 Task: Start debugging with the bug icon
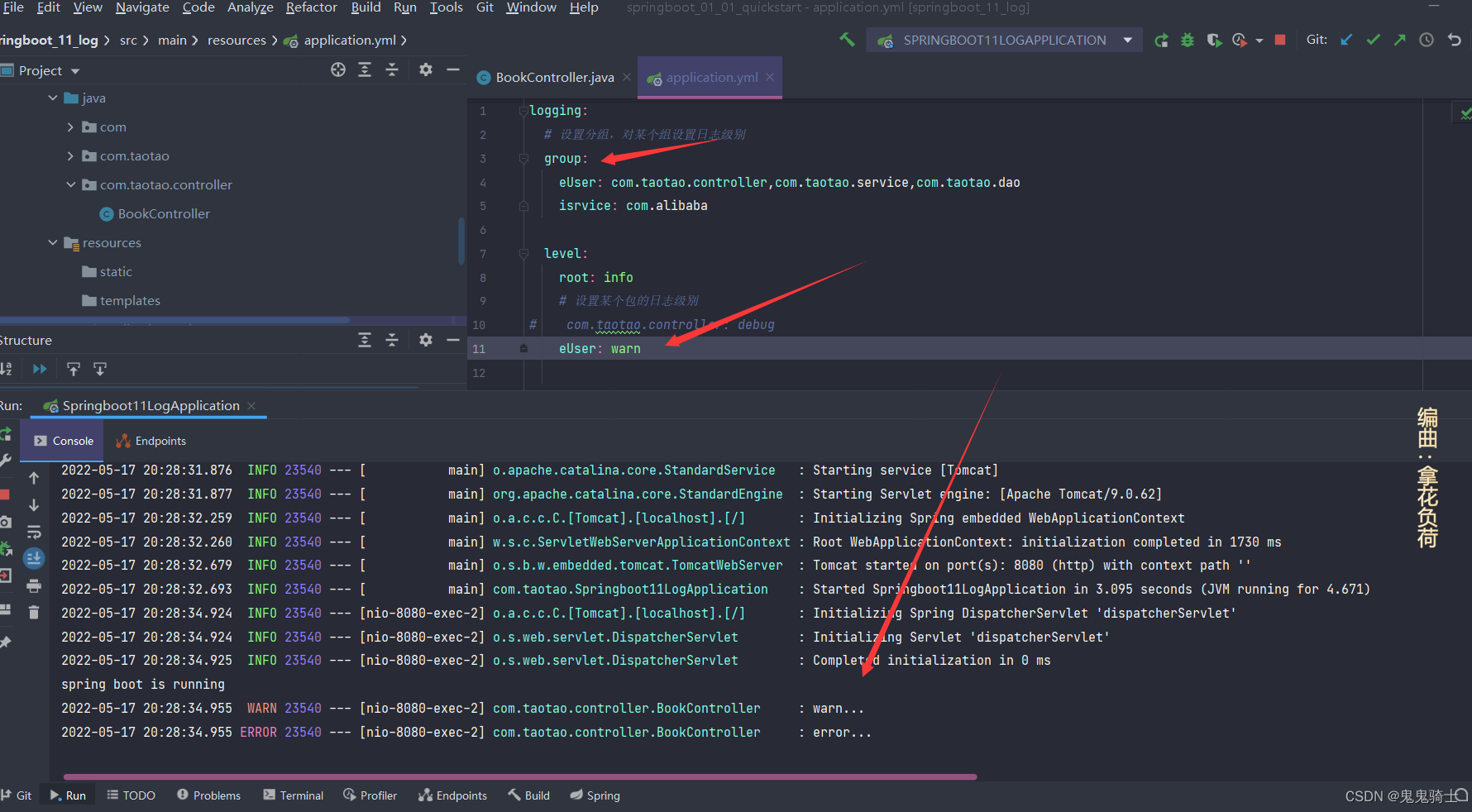1188,40
